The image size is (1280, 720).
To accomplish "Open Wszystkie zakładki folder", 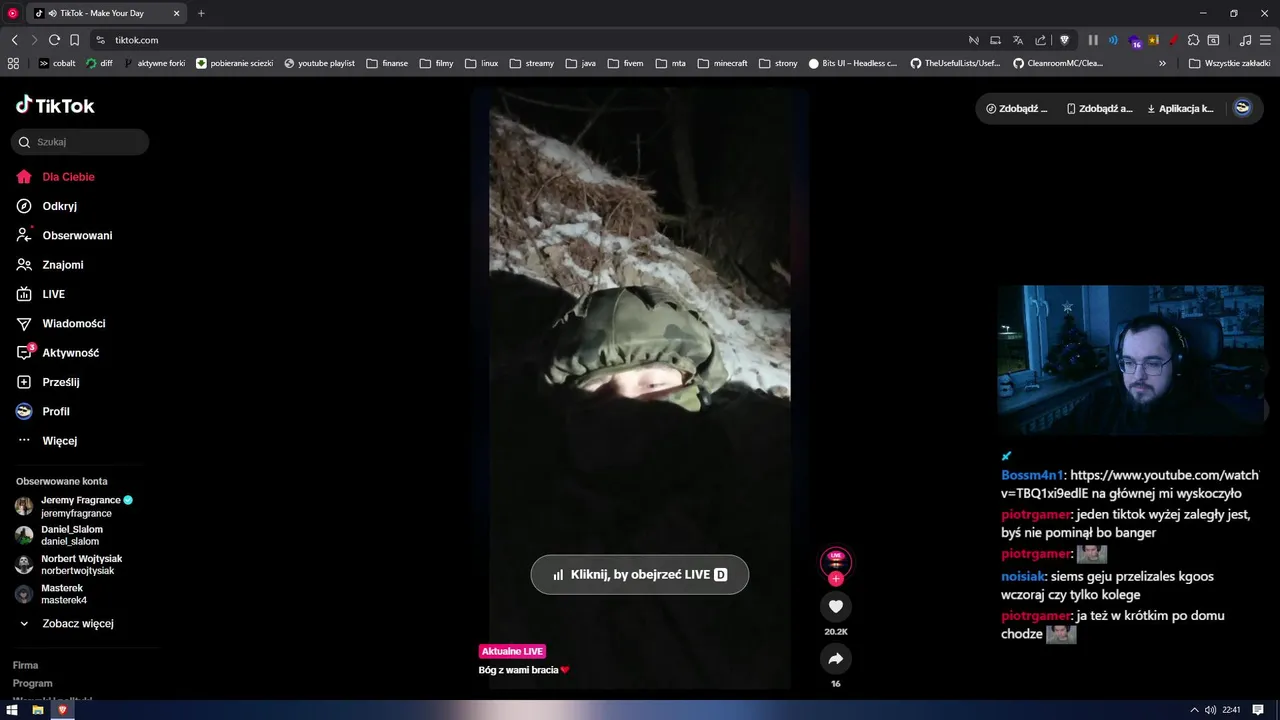I will coord(1229,63).
